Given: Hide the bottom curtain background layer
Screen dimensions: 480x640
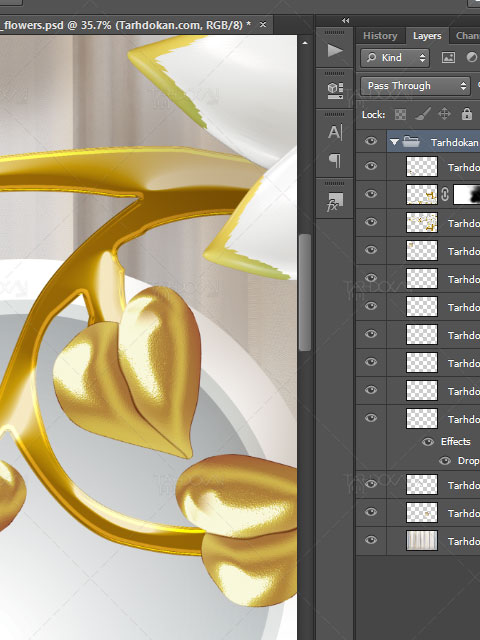Looking at the screenshot, I should point(371,540).
